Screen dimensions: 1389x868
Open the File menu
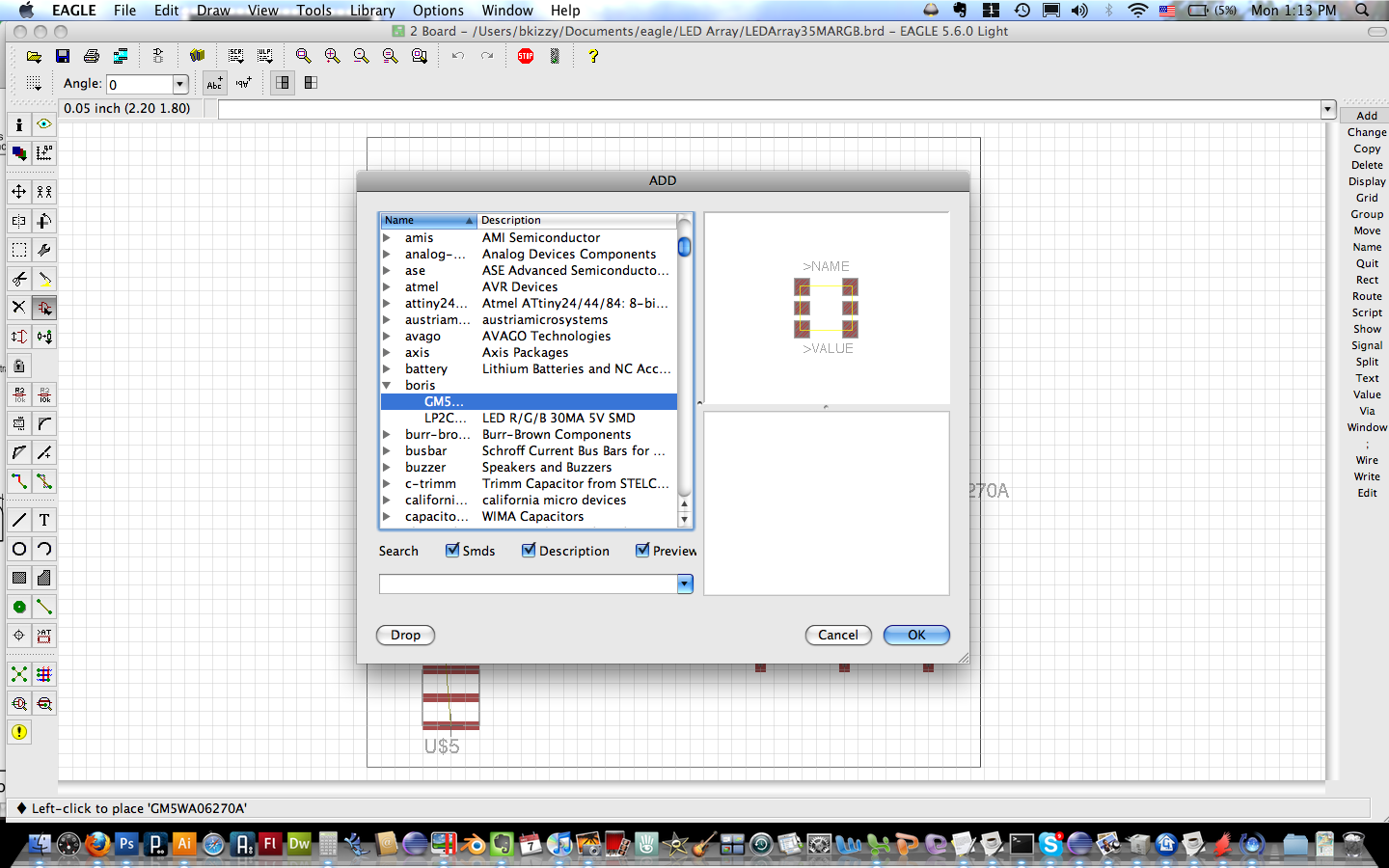(x=124, y=10)
